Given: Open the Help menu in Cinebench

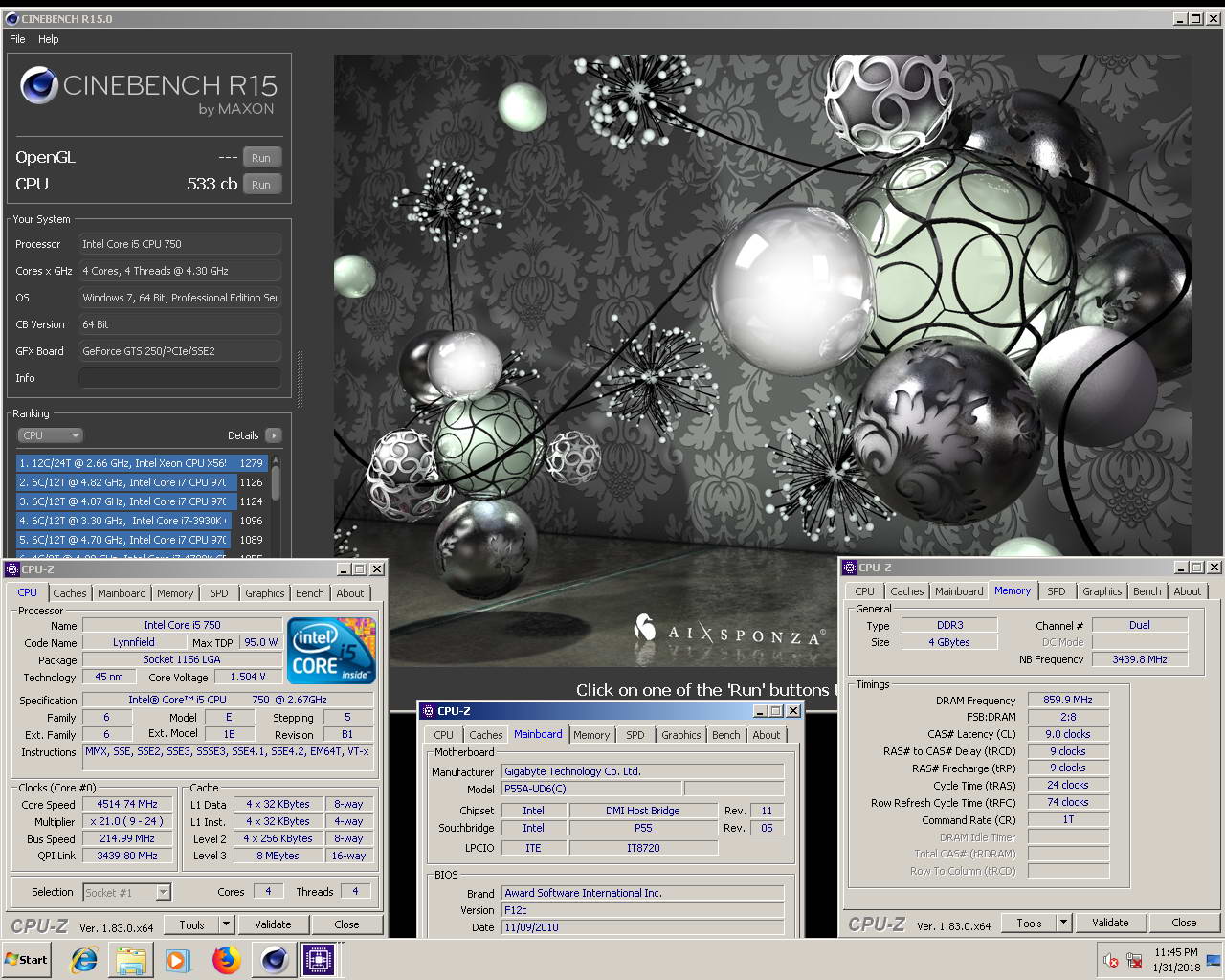Looking at the screenshot, I should point(49,39).
